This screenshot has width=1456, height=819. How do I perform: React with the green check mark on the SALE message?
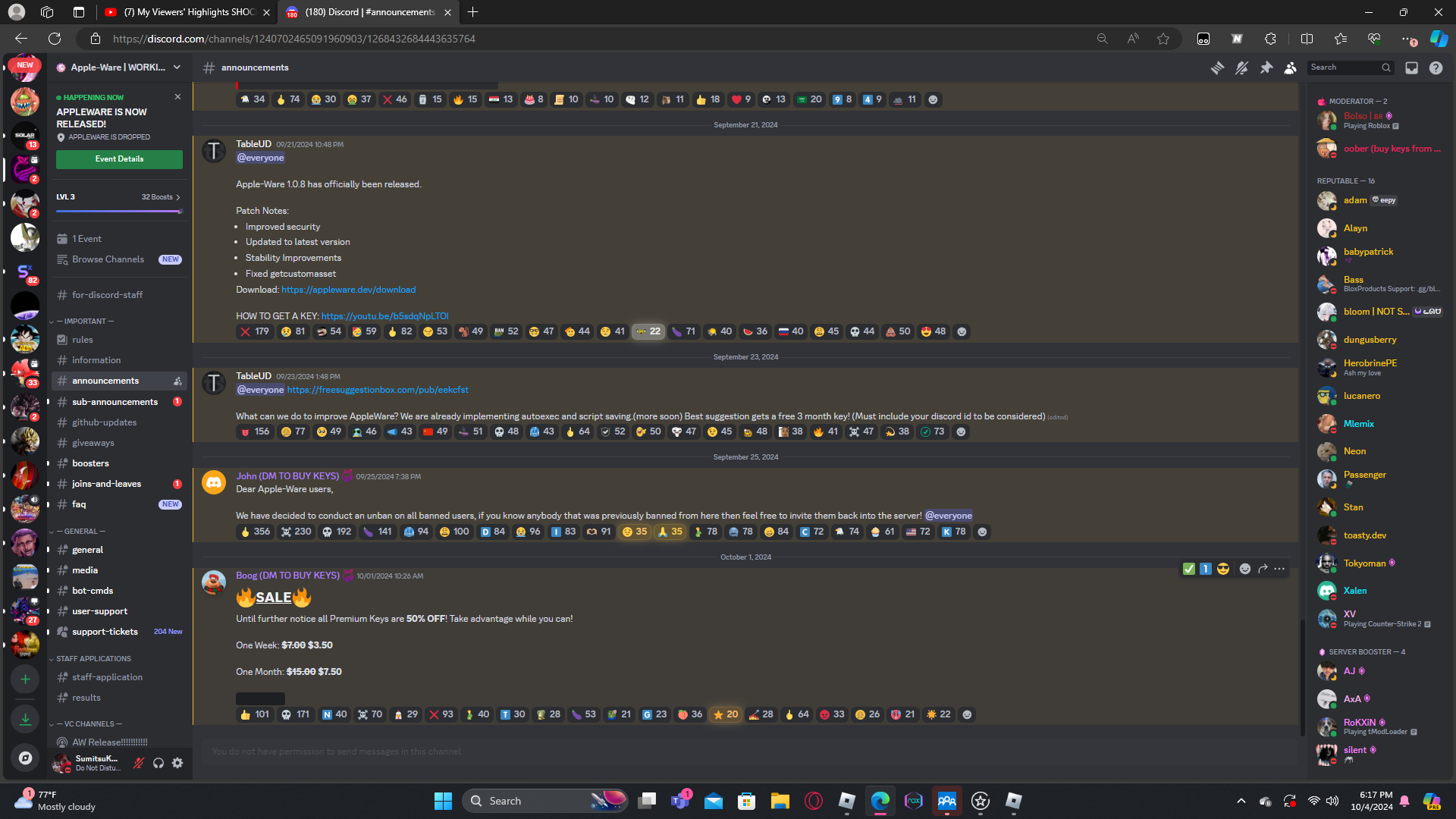pyautogui.click(x=1188, y=569)
